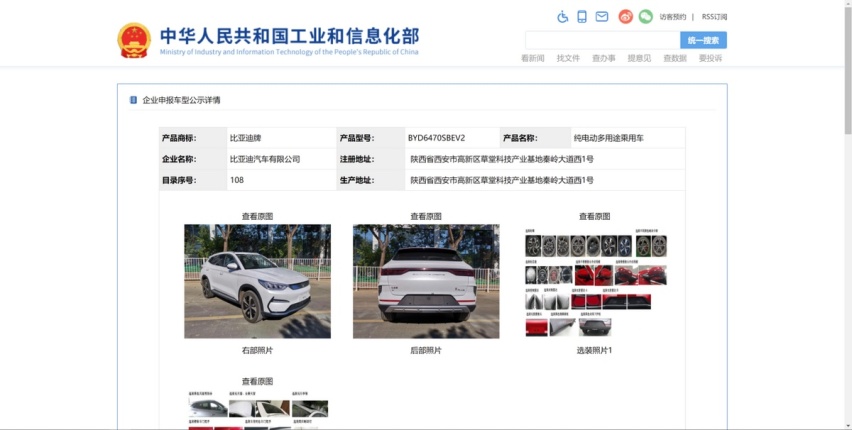The width and height of the screenshot is (852, 430).
Task: Click the catalog number 108
Action: point(237,180)
